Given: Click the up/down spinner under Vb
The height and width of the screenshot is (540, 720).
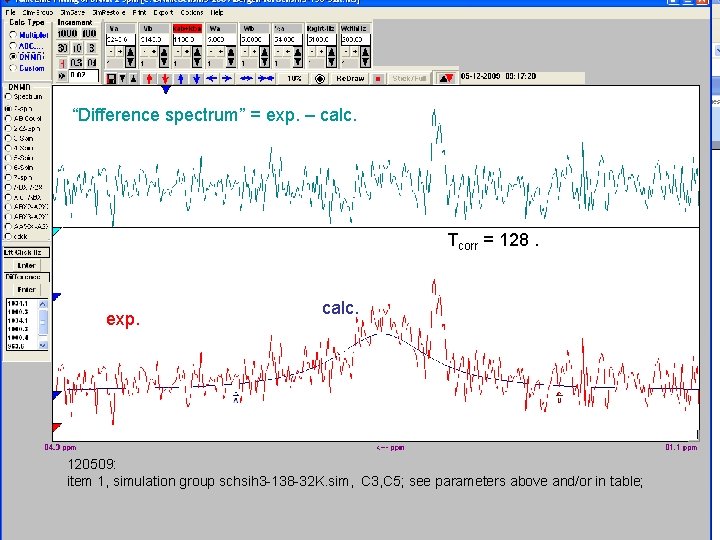Looking at the screenshot, I should [164, 57].
